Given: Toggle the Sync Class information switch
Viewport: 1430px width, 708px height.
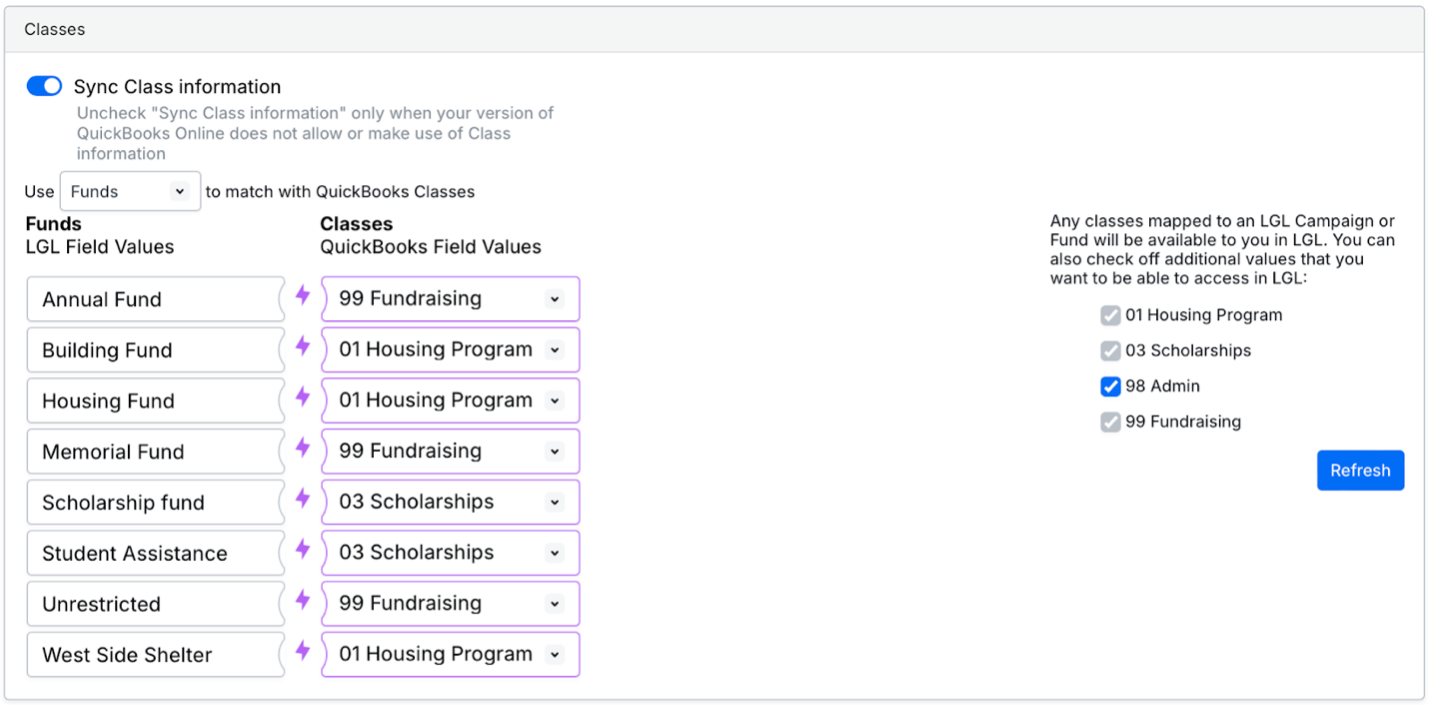Looking at the screenshot, I should [44, 87].
